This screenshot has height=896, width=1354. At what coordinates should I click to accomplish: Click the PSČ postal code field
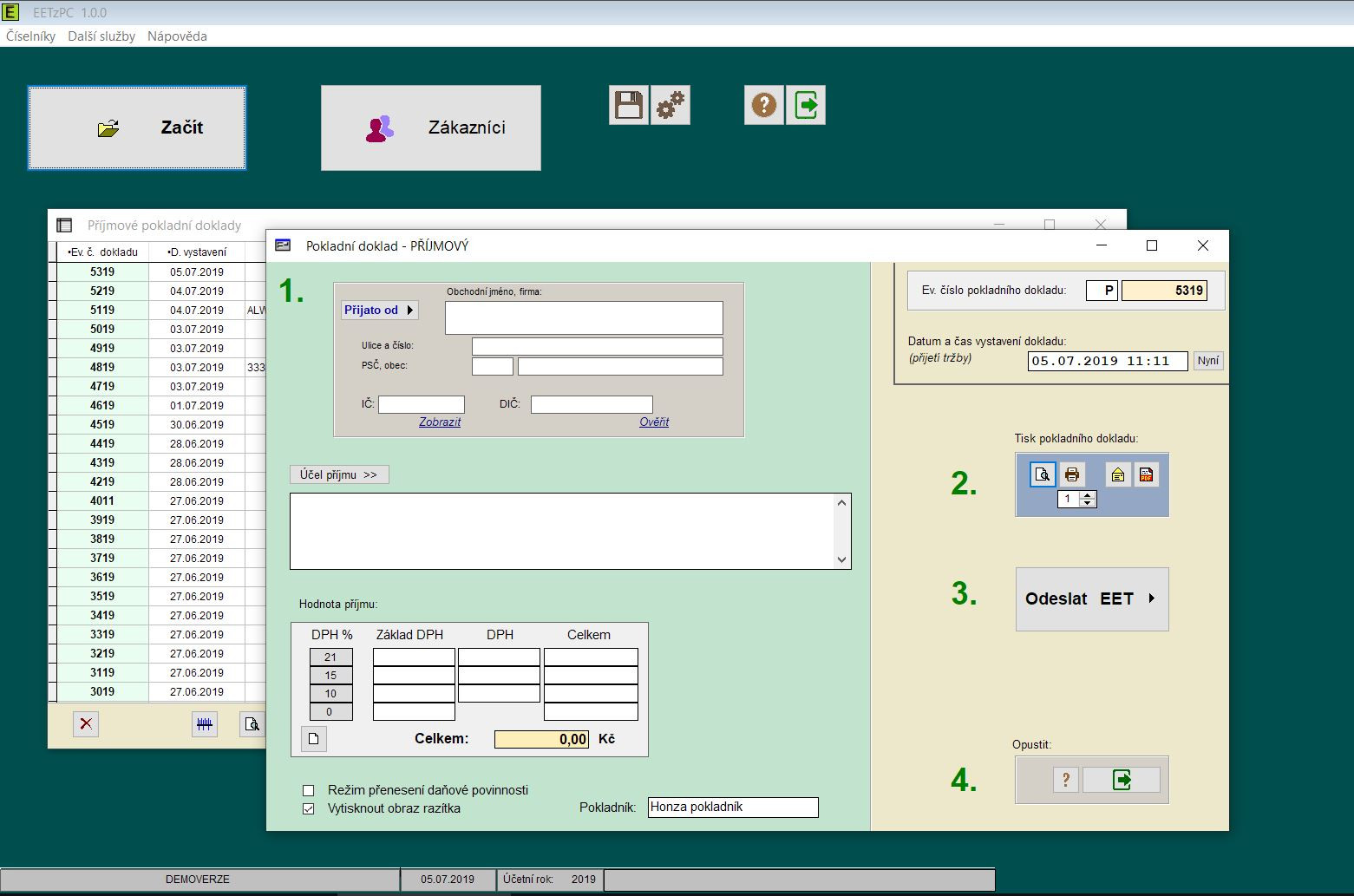click(493, 366)
